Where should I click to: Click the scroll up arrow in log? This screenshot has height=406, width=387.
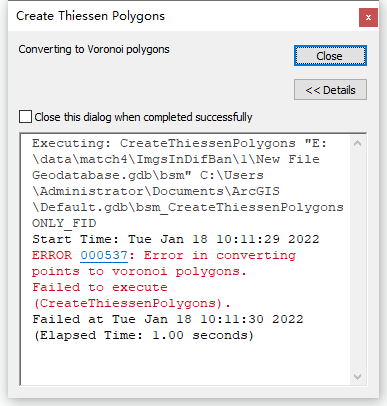358,143
